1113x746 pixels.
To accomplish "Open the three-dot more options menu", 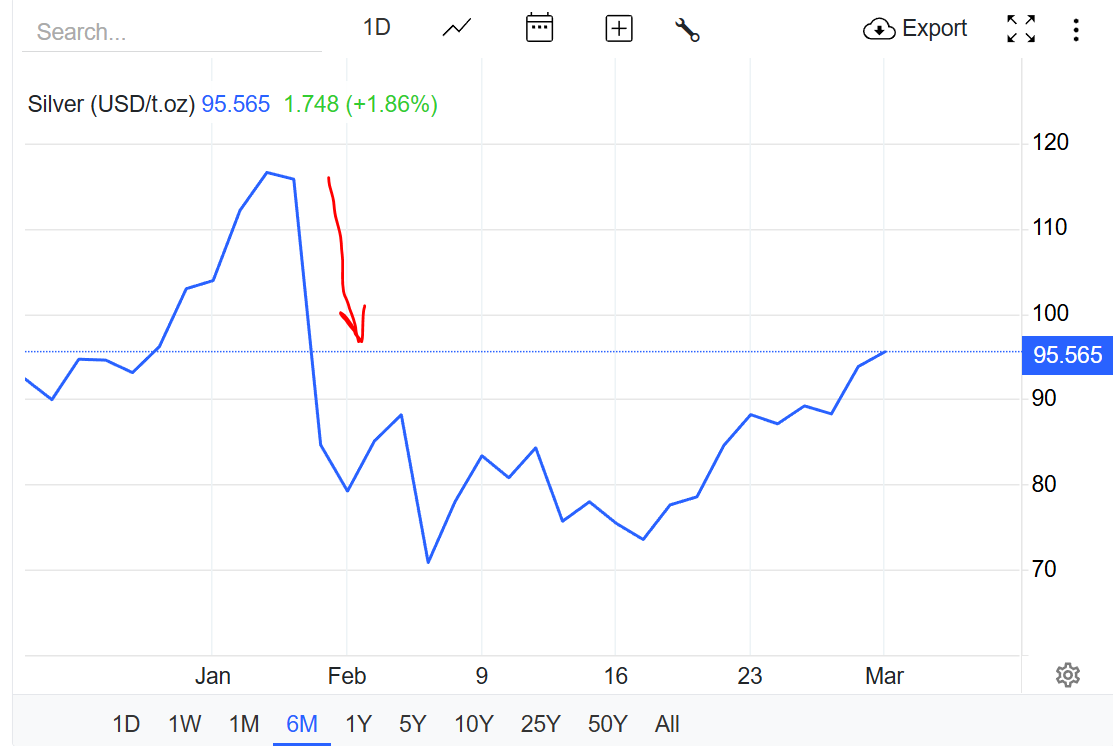I will tap(1076, 29).
